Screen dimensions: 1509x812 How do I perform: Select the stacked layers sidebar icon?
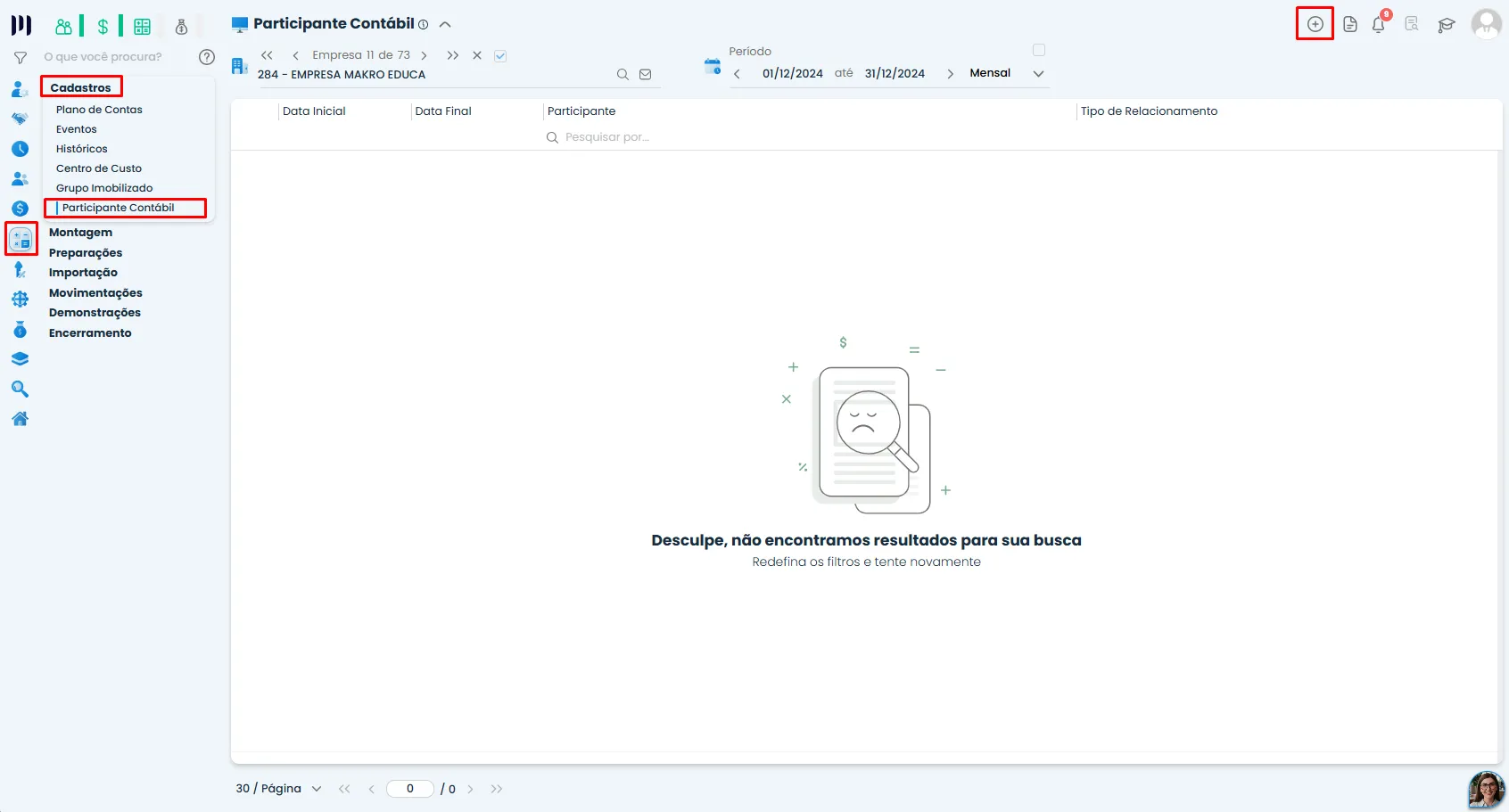[21, 359]
